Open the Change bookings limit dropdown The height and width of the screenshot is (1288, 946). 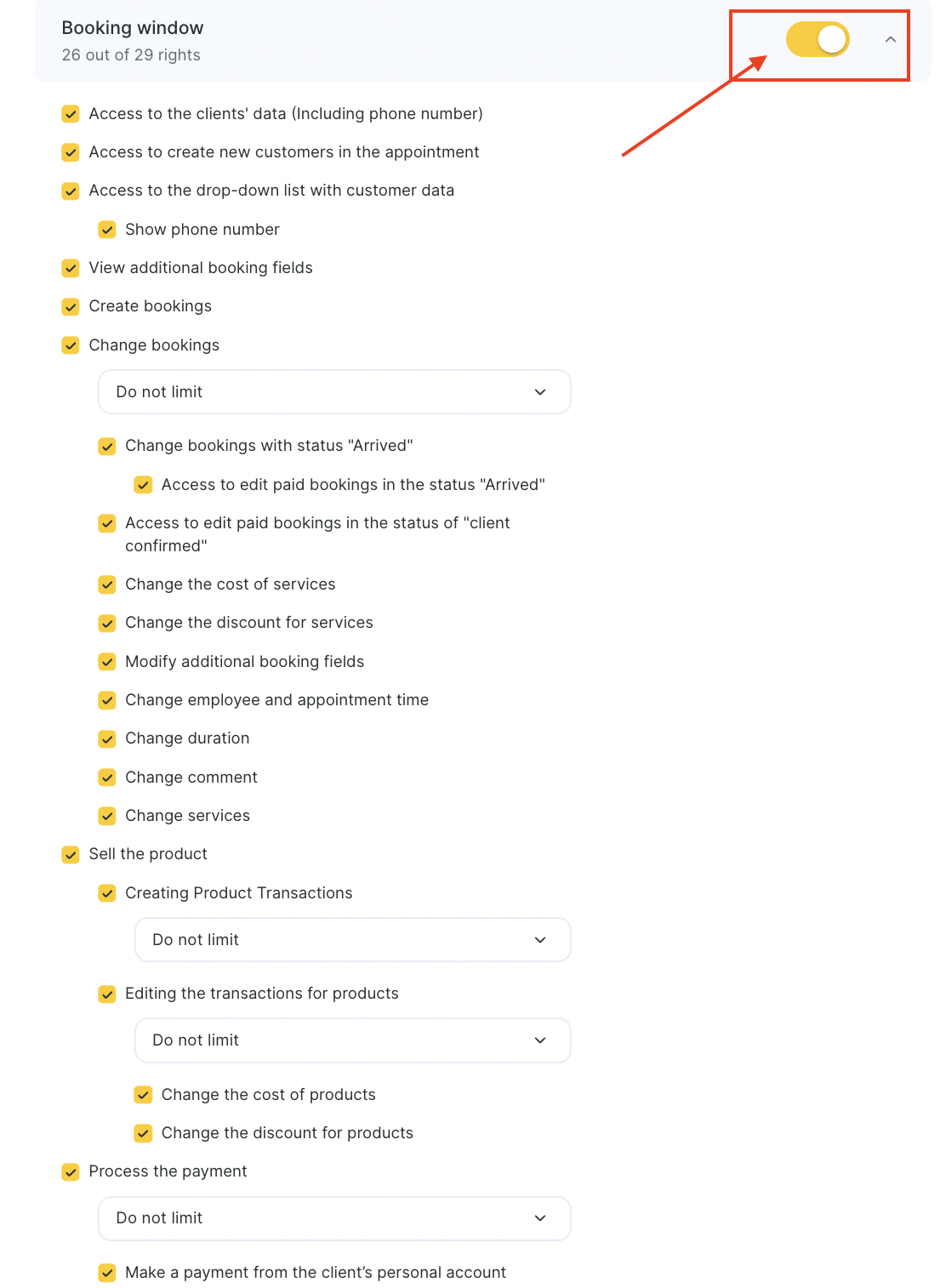tap(334, 392)
